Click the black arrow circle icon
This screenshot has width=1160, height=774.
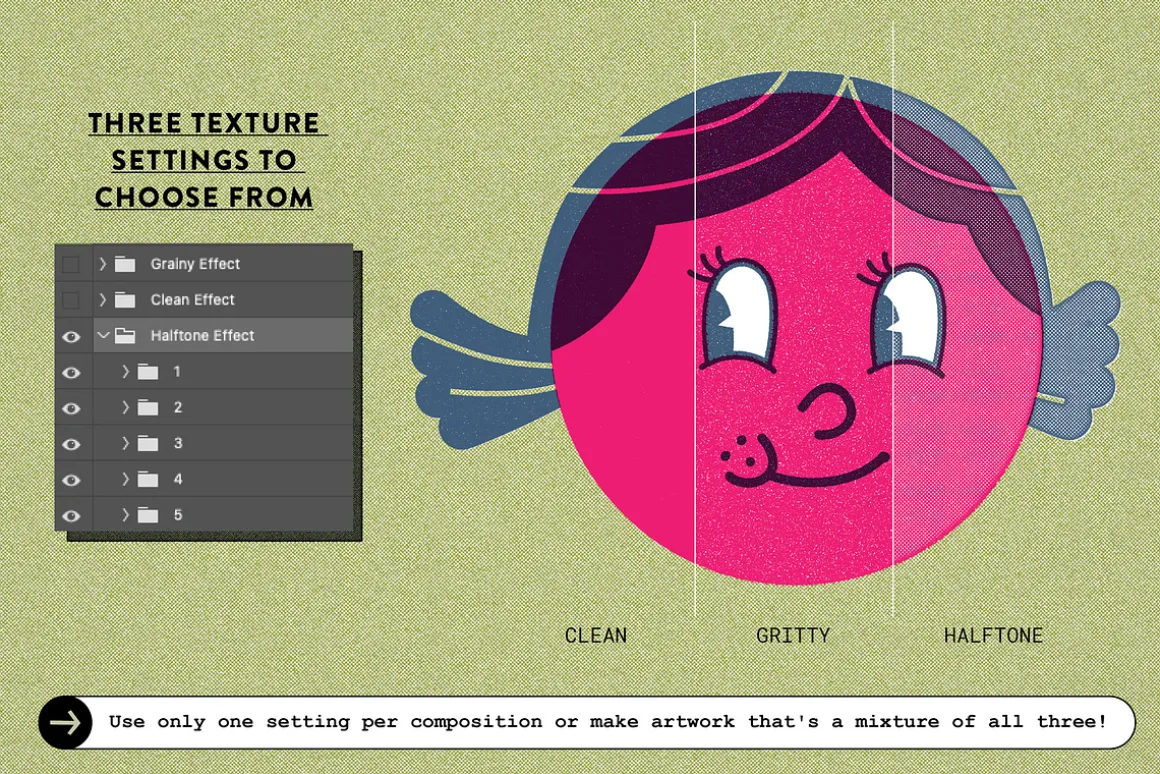pyautogui.click(x=65, y=722)
